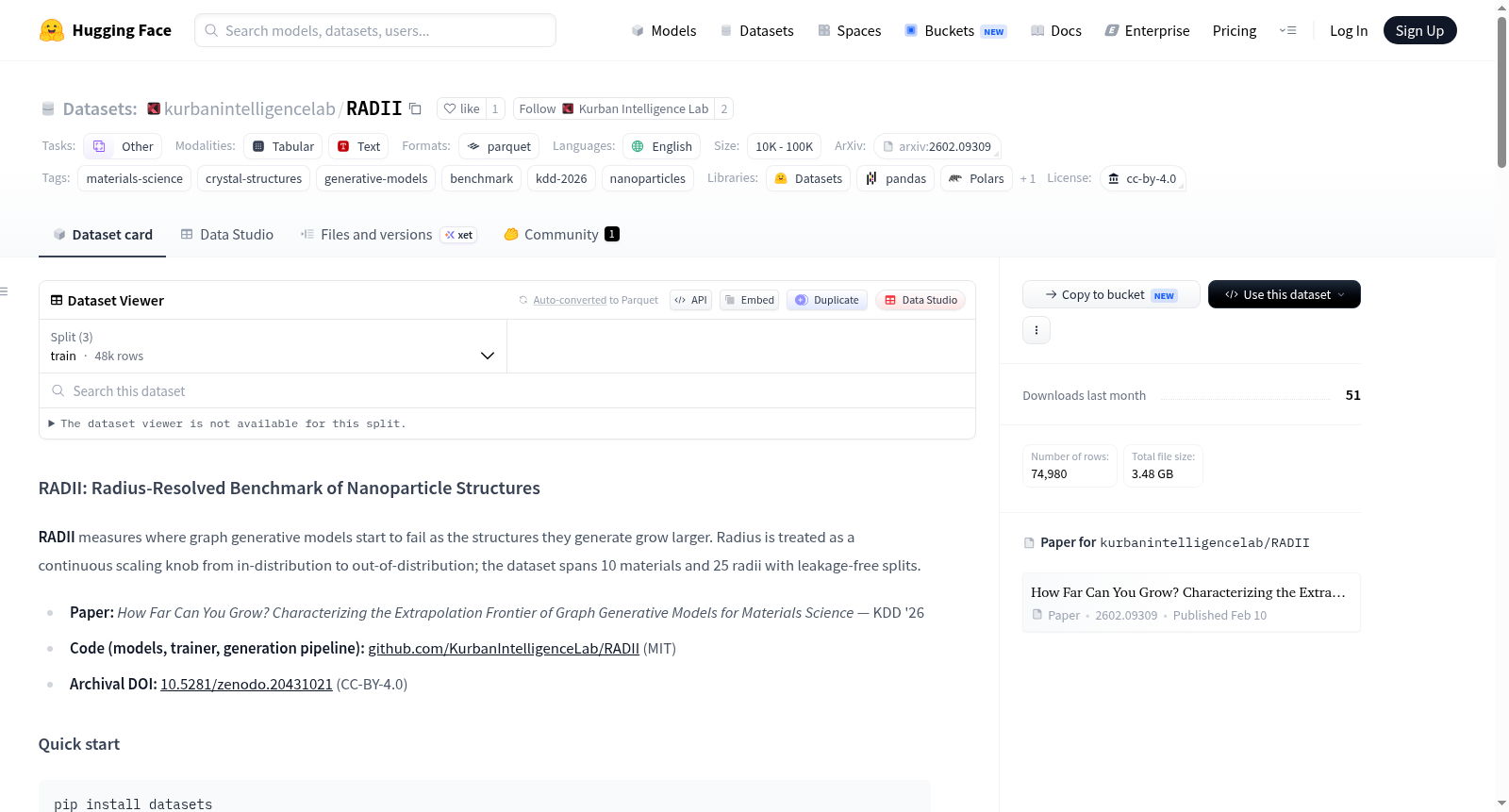Viewport: 1509px width, 812px height.
Task: Click the Sign Up button
Action: [1419, 30]
